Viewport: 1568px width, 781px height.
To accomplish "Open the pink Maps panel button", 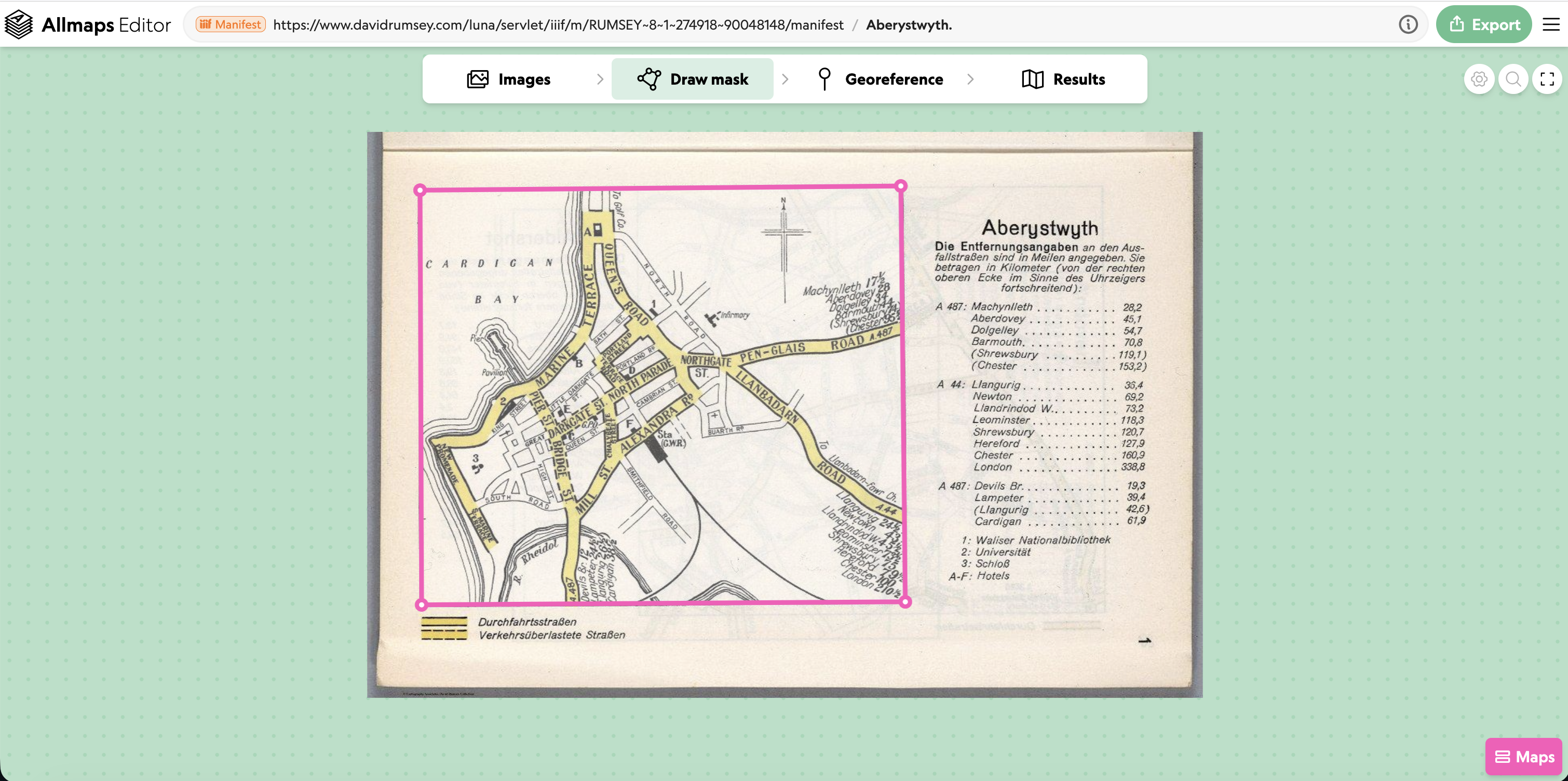I will 1524,757.
